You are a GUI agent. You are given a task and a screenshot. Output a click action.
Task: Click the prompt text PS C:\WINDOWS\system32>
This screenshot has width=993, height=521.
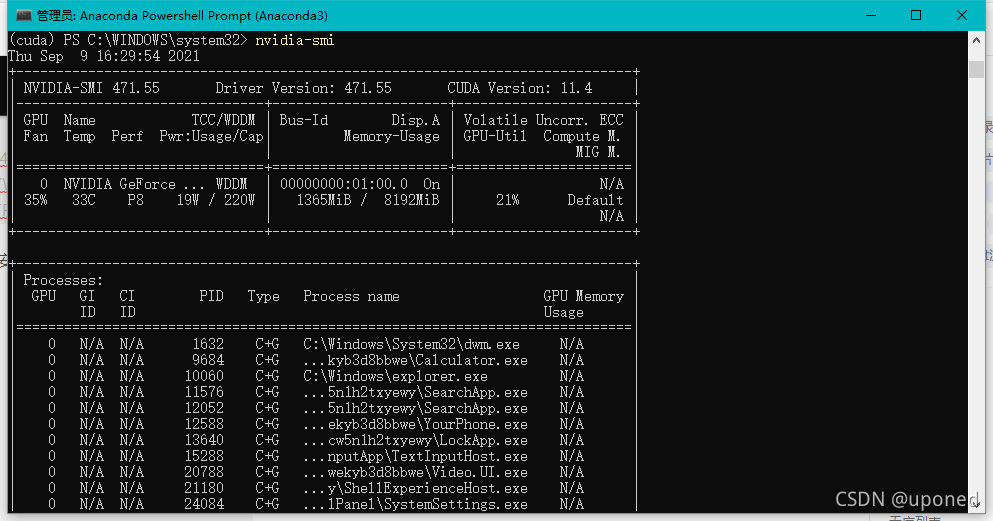(x=155, y=41)
